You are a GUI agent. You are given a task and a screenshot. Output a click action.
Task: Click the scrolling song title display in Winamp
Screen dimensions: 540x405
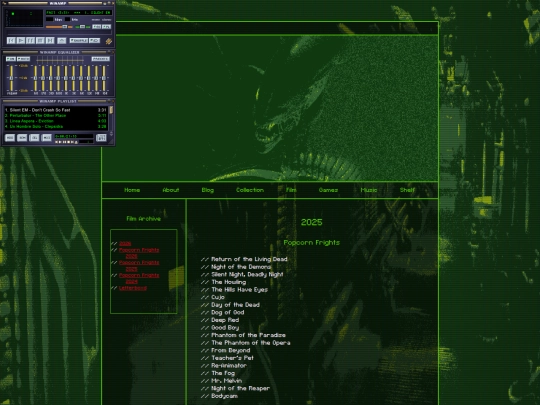click(x=79, y=13)
